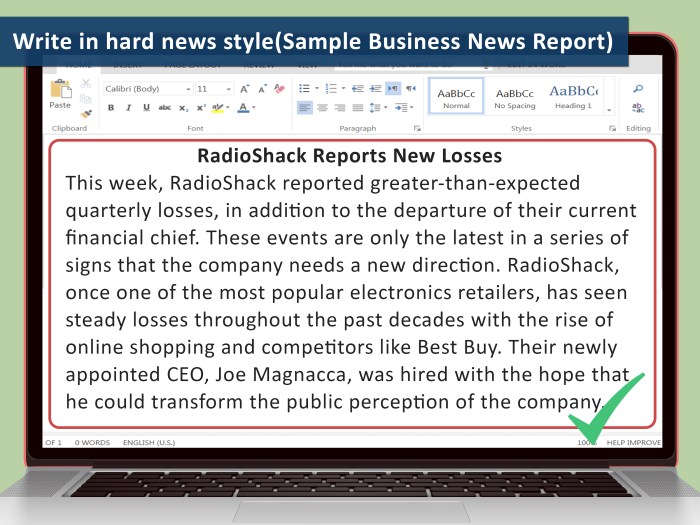Image resolution: width=700 pixels, height=525 pixels.
Task: Increase font size with Grow Font
Action: [x=244, y=89]
